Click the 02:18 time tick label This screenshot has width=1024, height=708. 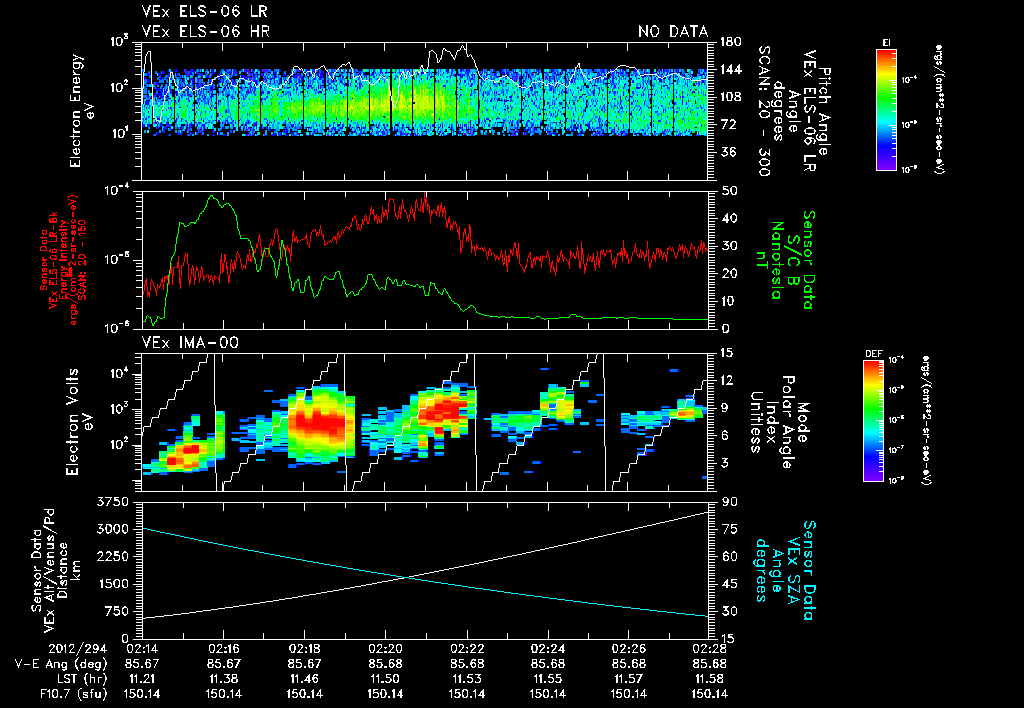click(304, 649)
